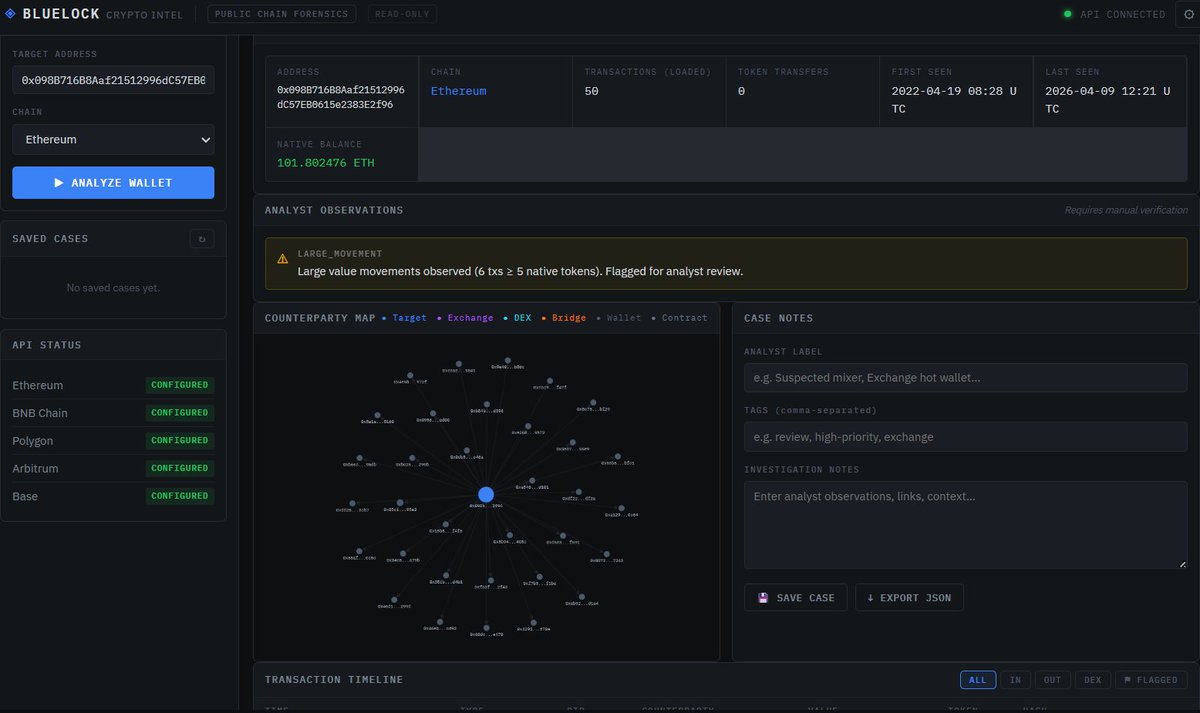Click the API CONNECTED label

(x=1122, y=14)
